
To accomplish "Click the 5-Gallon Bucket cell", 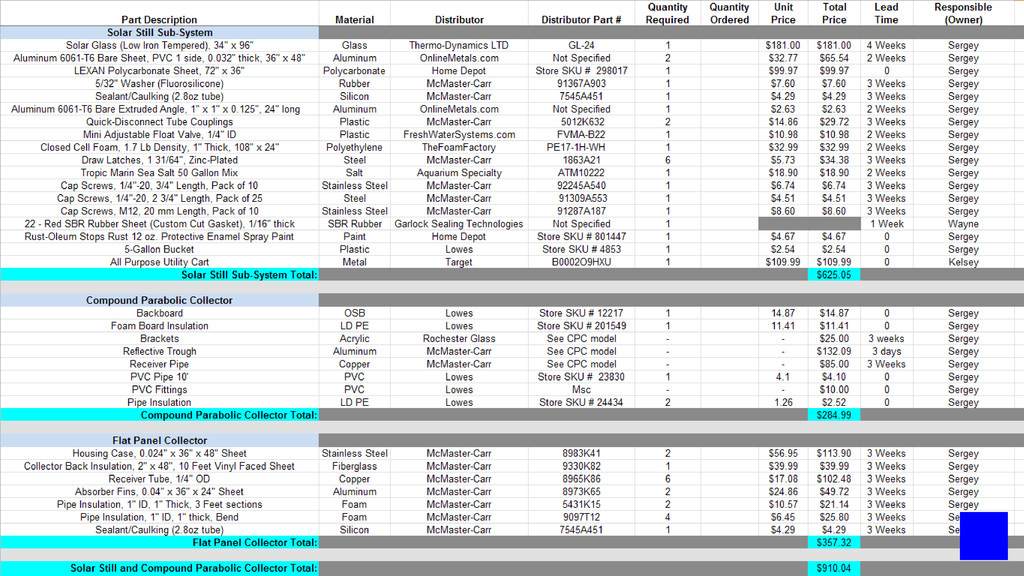I will tap(159, 249).
